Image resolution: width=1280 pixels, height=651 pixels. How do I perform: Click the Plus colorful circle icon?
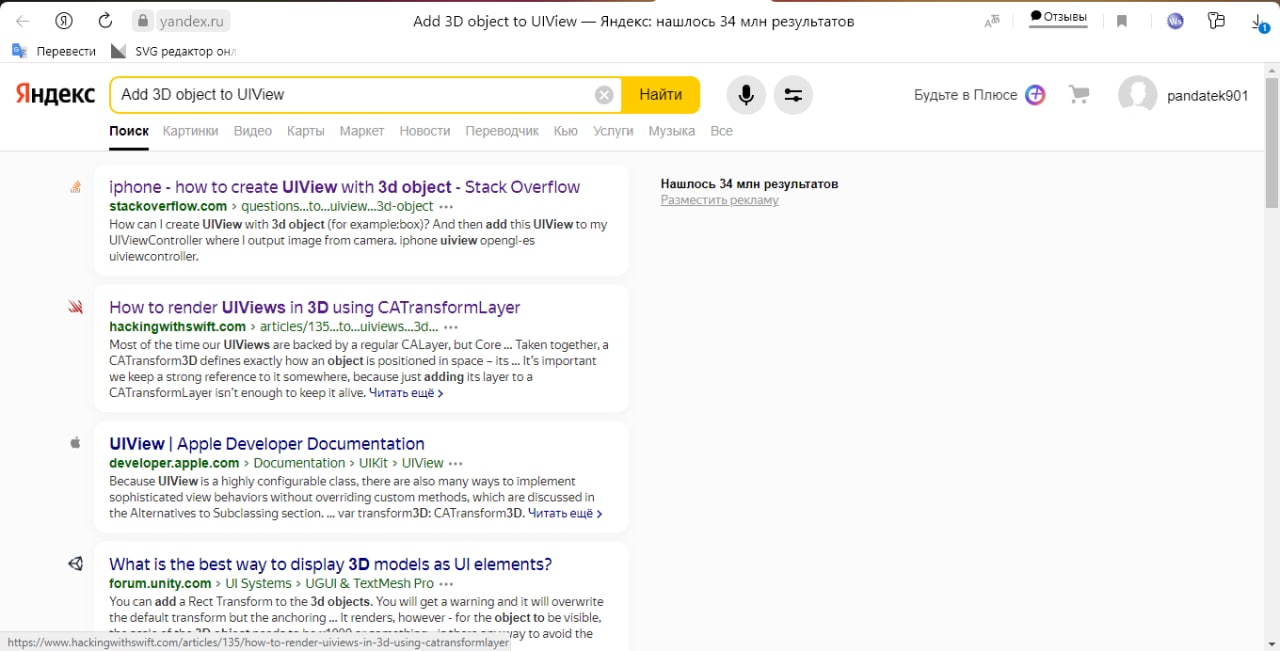coord(1036,95)
